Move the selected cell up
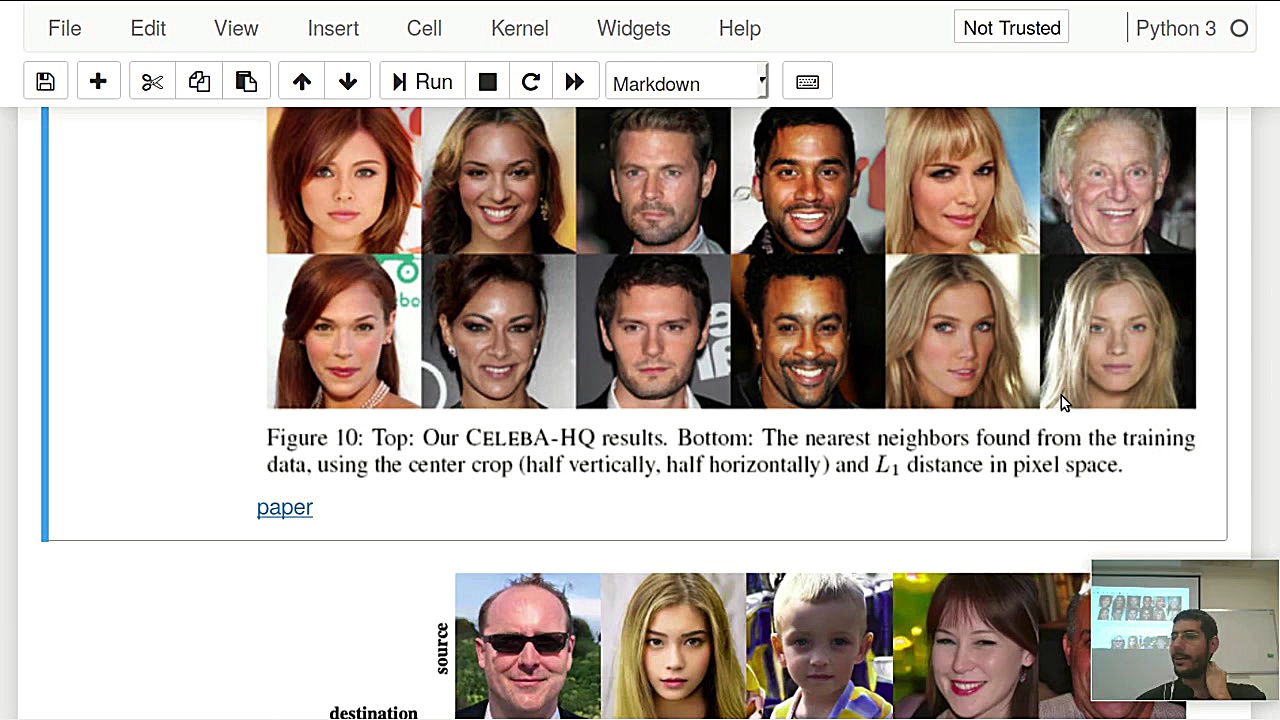This screenshot has width=1280, height=720. [x=301, y=82]
